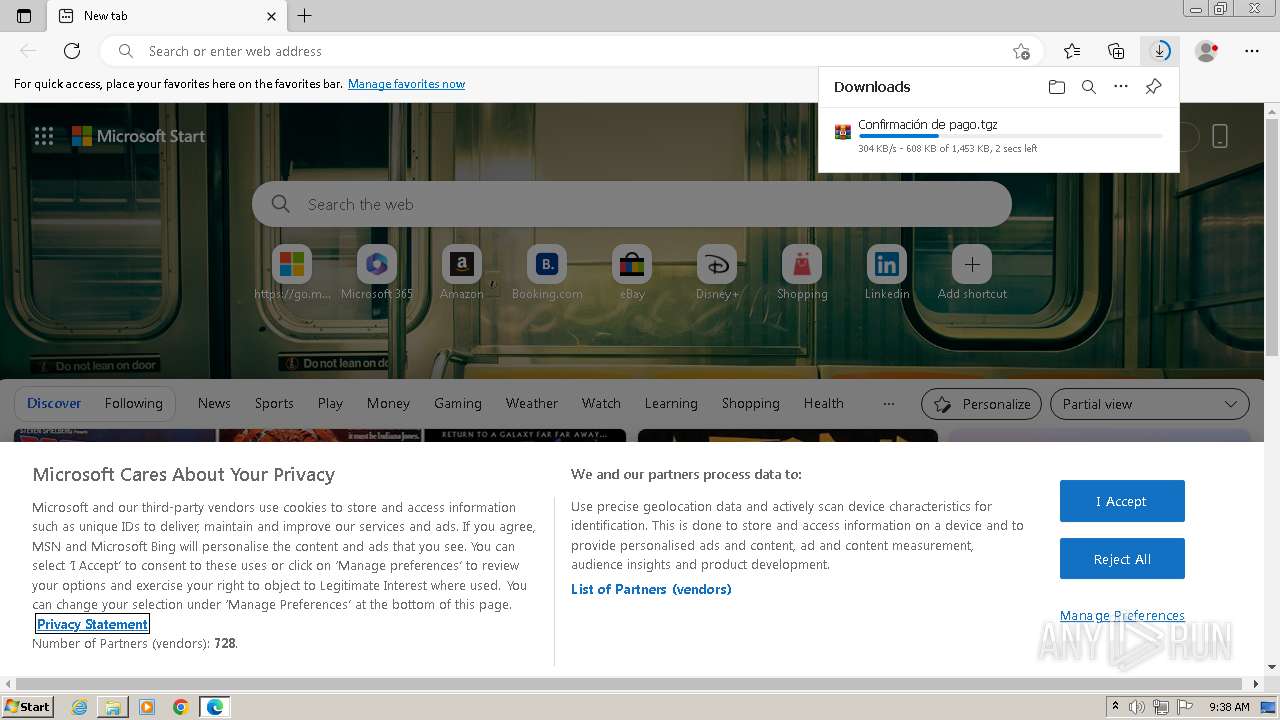Open the Booking.com shortcut
This screenshot has height=720, width=1280.
pos(547,273)
